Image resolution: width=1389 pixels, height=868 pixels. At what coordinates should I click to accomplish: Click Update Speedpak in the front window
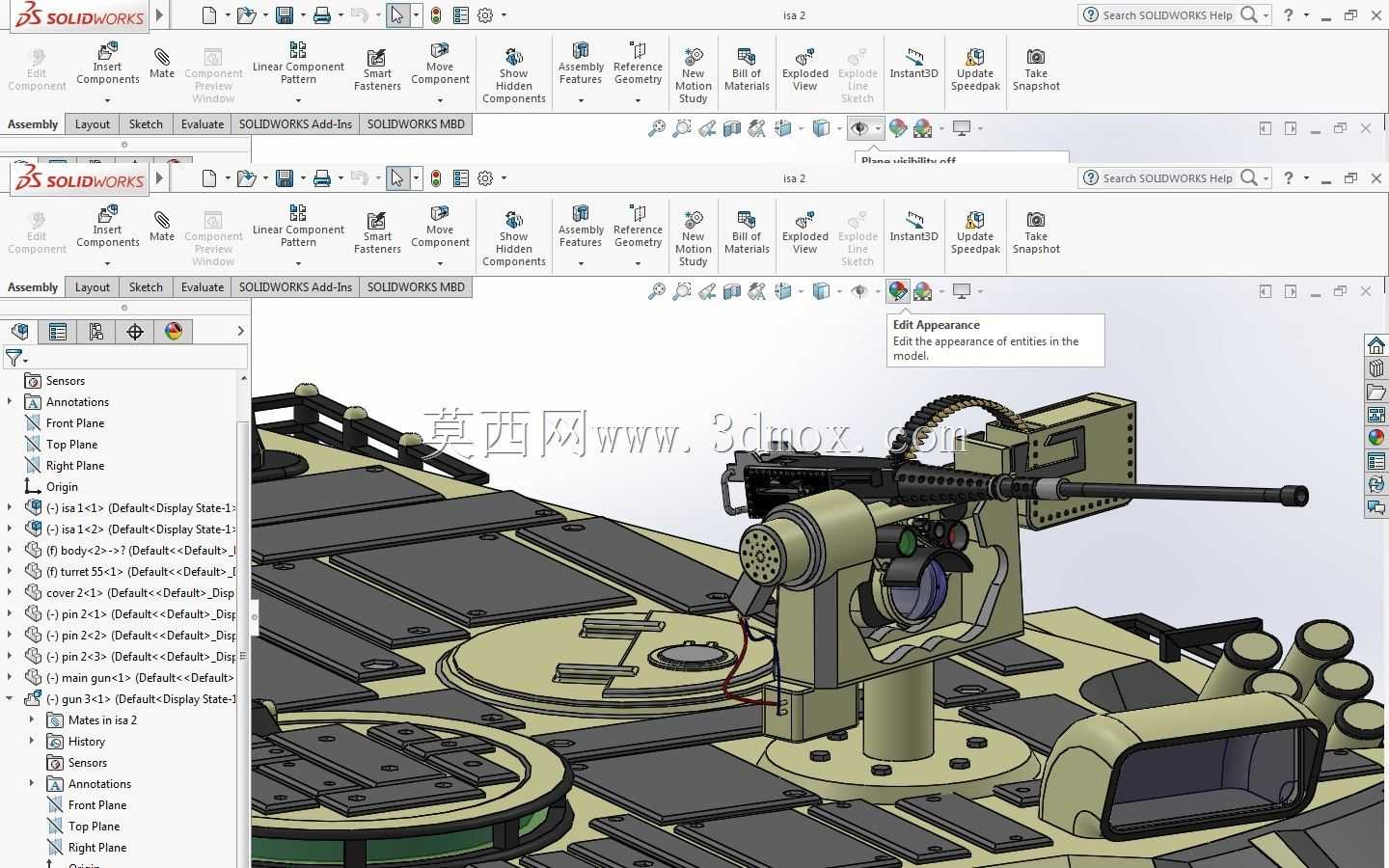click(x=975, y=232)
